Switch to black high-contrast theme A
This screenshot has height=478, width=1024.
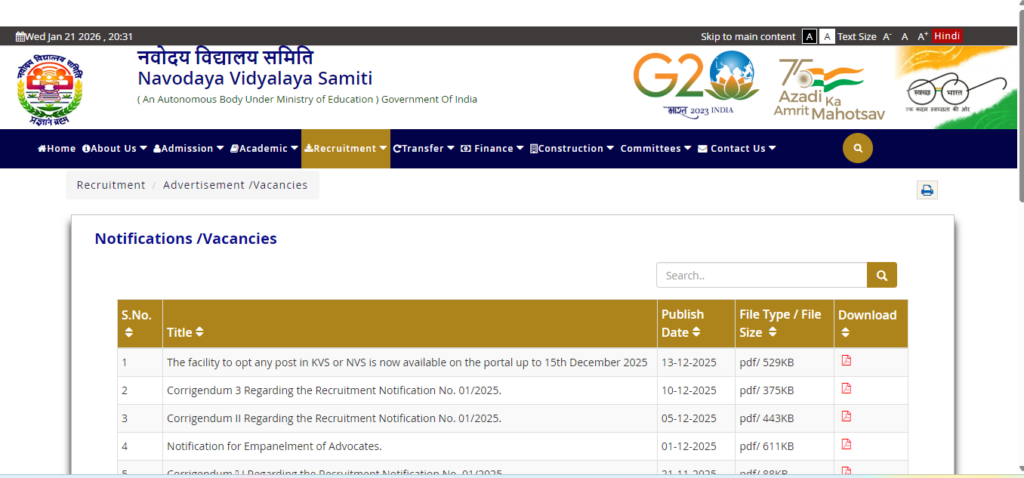pos(809,37)
